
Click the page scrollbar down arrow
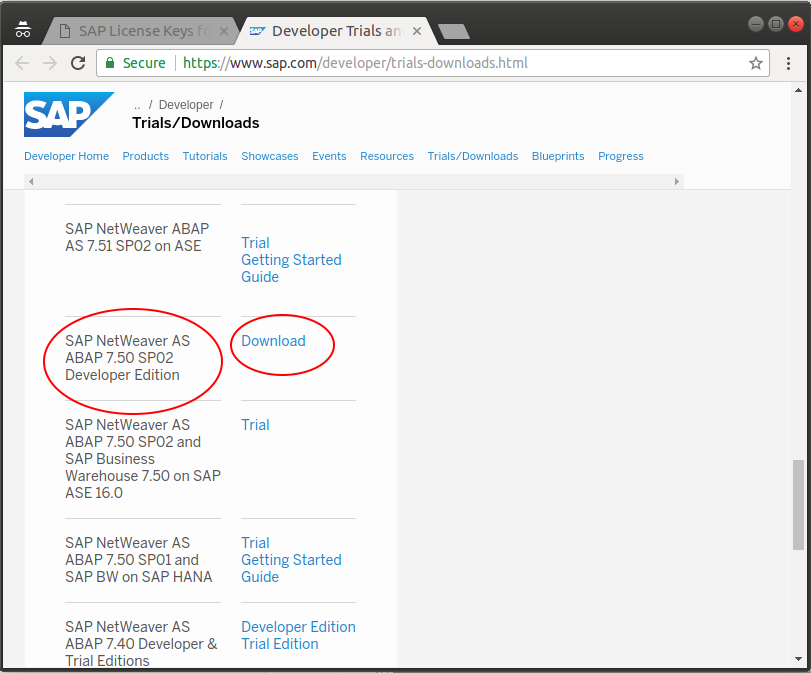798,659
